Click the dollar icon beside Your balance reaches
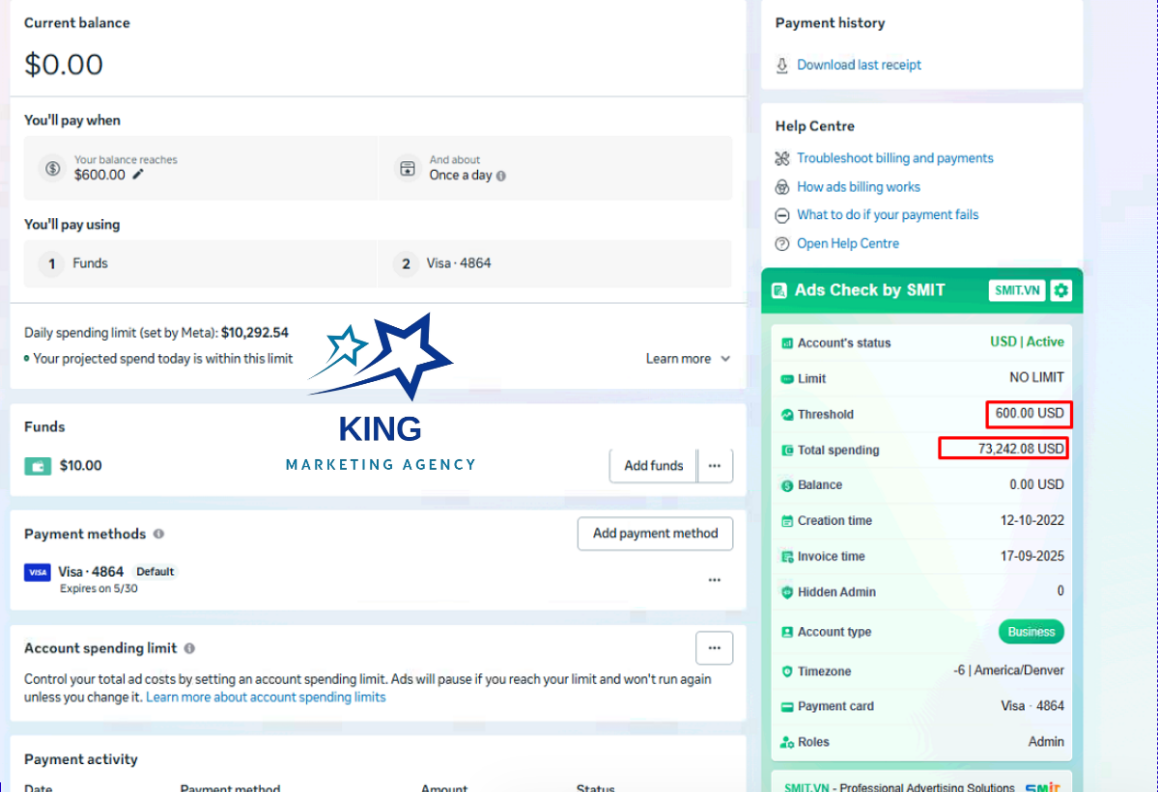Image resolution: width=1158 pixels, height=792 pixels. click(x=52, y=168)
